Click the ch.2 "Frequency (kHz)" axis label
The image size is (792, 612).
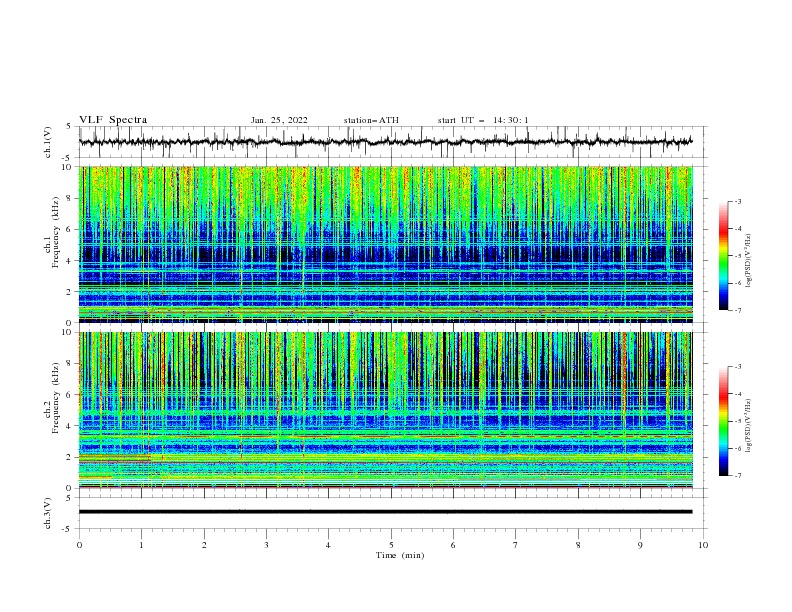(x=55, y=398)
